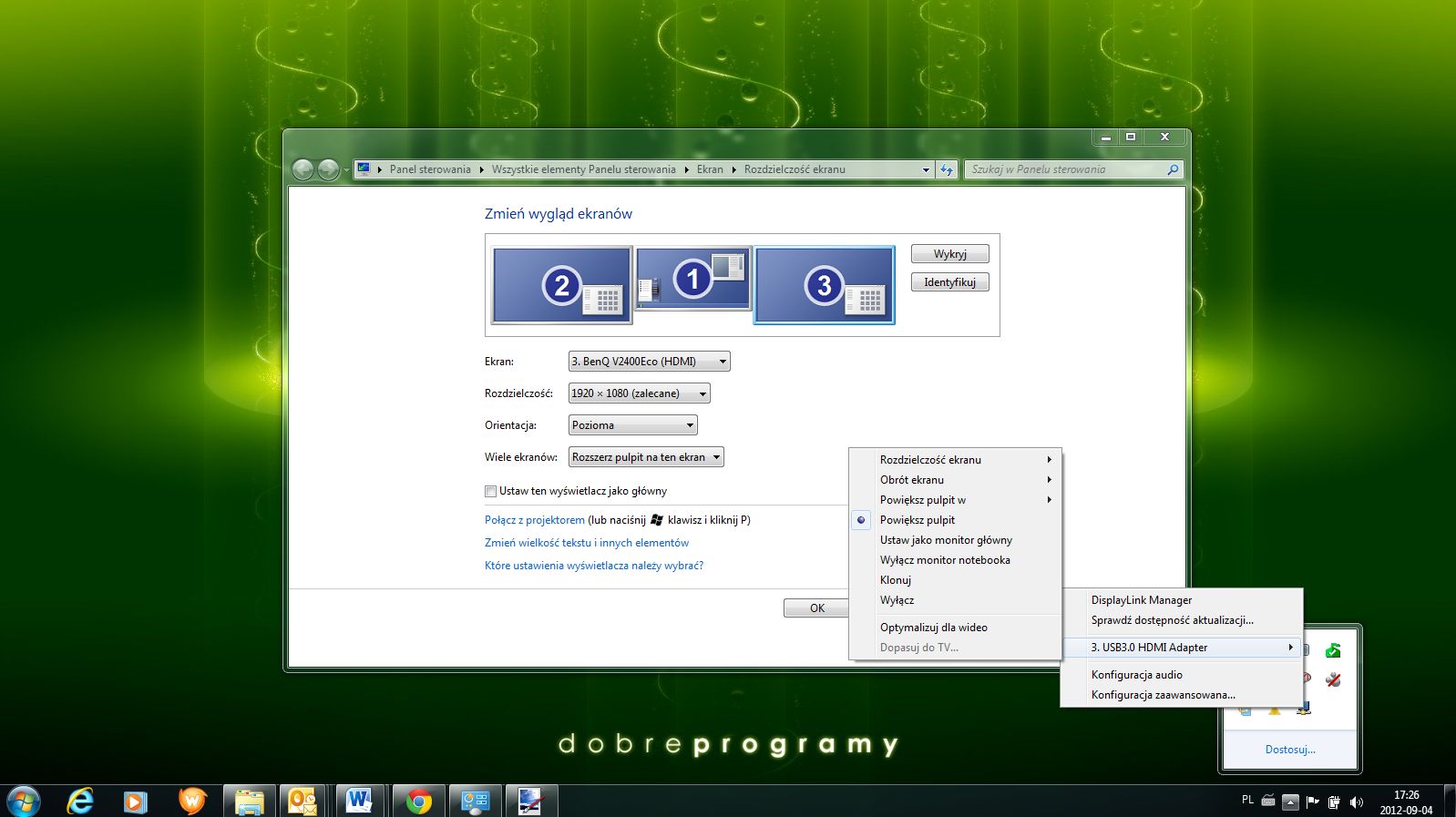Open 'Zmień wielkość tekstu i innych elementów'
The image size is (1456, 817).
click(x=587, y=543)
